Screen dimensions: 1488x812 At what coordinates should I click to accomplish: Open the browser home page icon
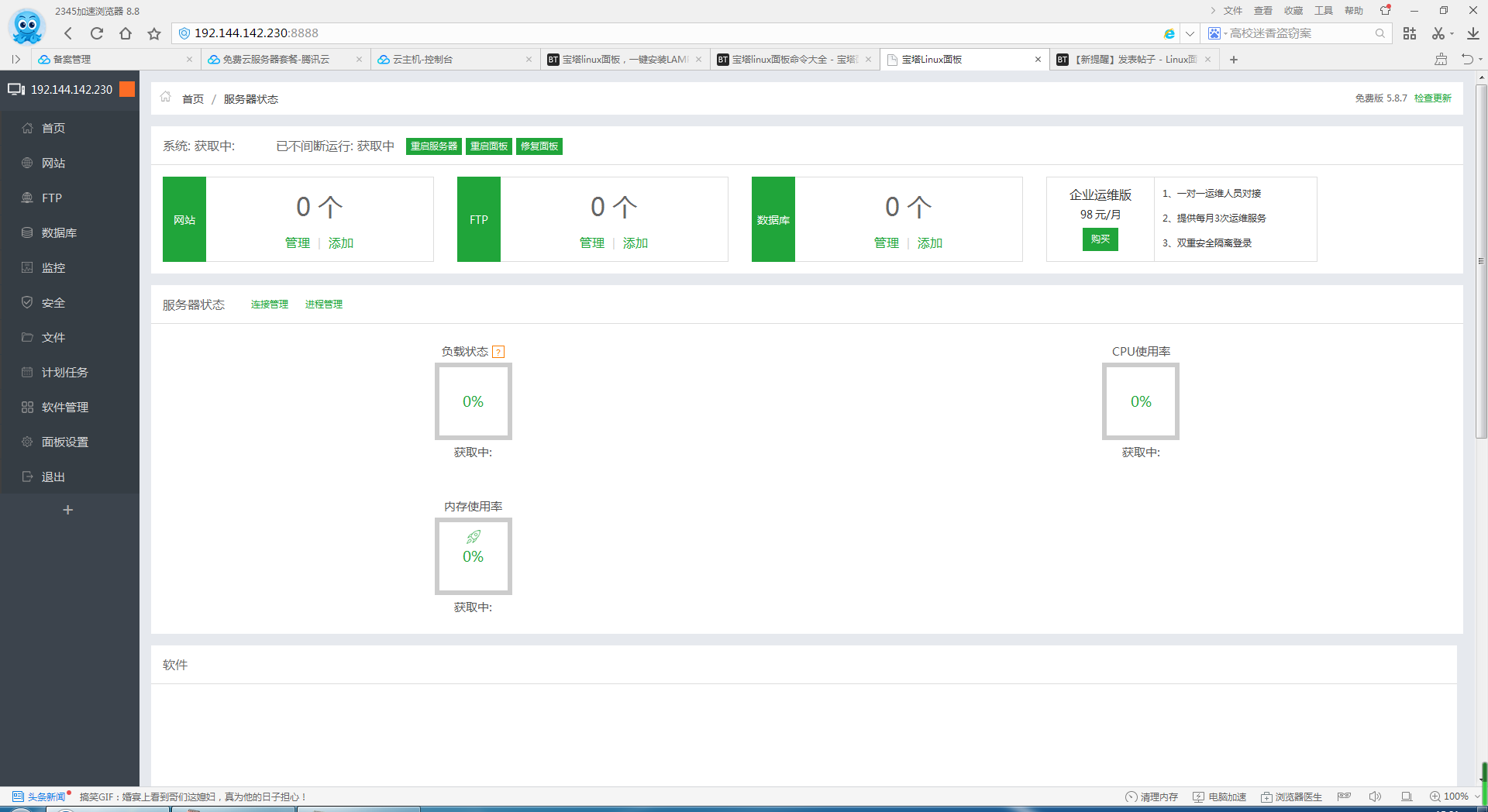click(x=126, y=33)
